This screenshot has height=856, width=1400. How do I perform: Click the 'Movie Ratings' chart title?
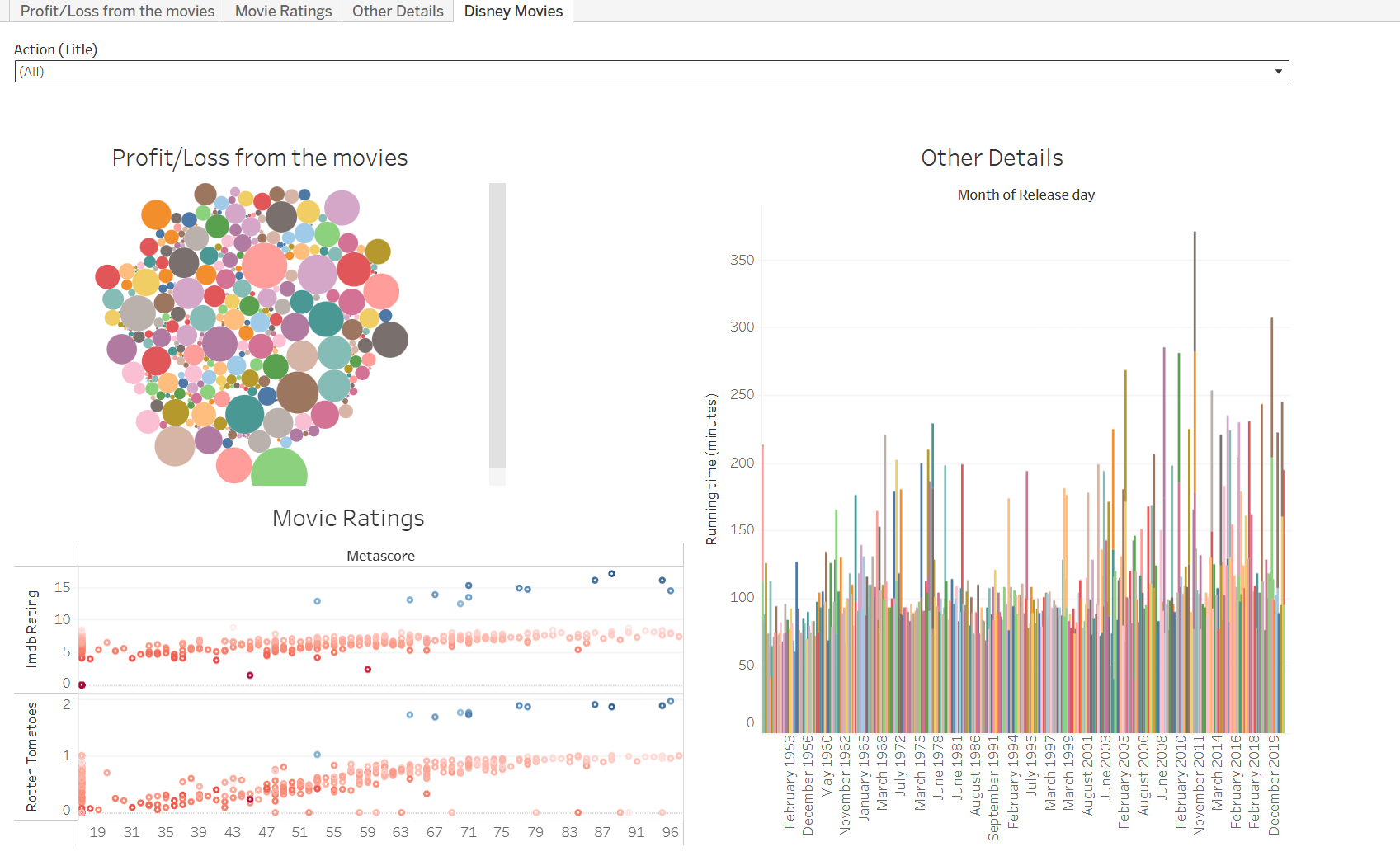[348, 518]
